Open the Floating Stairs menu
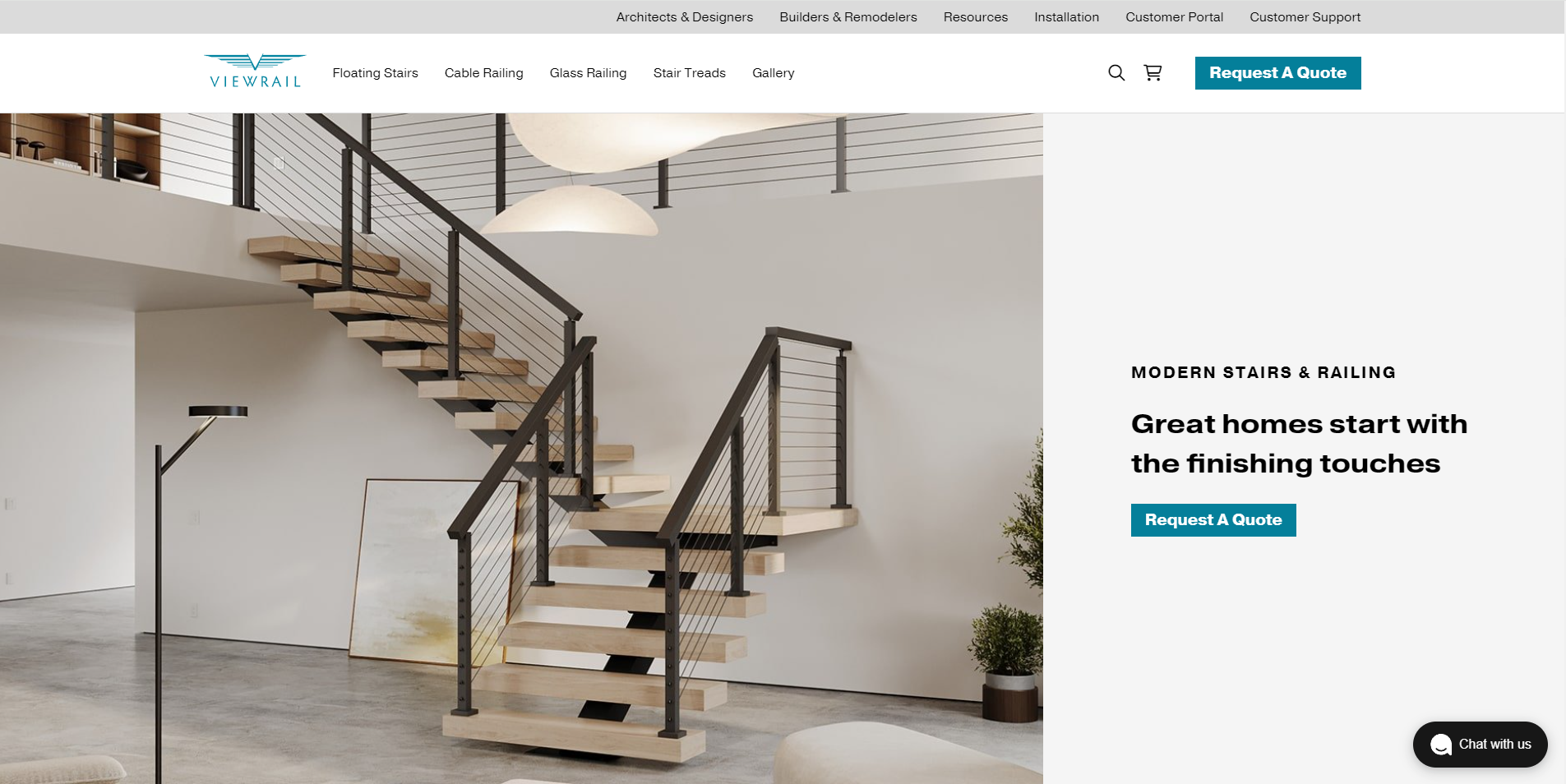This screenshot has width=1566, height=784. (375, 73)
